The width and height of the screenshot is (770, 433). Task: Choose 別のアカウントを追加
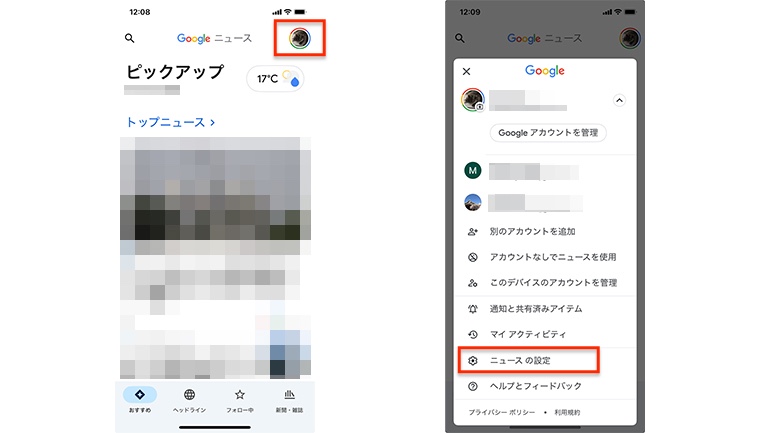point(545,231)
